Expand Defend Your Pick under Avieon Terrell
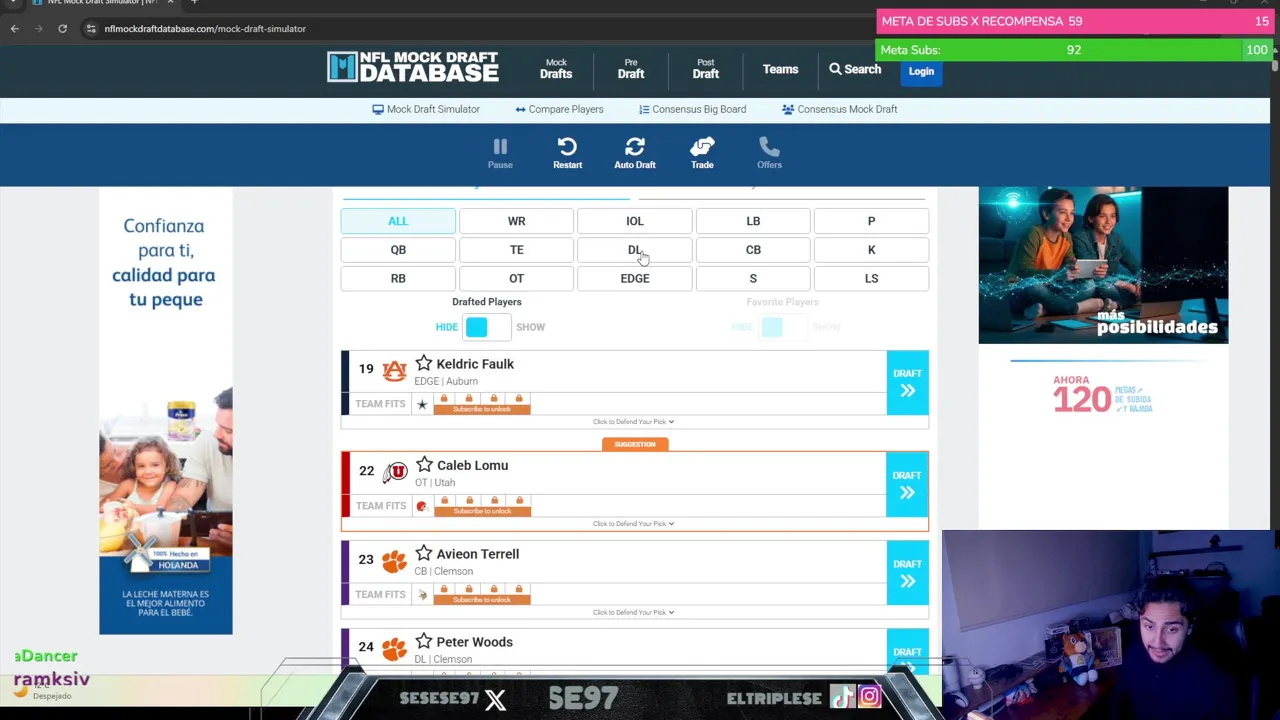This screenshot has width=1280, height=720. point(634,612)
